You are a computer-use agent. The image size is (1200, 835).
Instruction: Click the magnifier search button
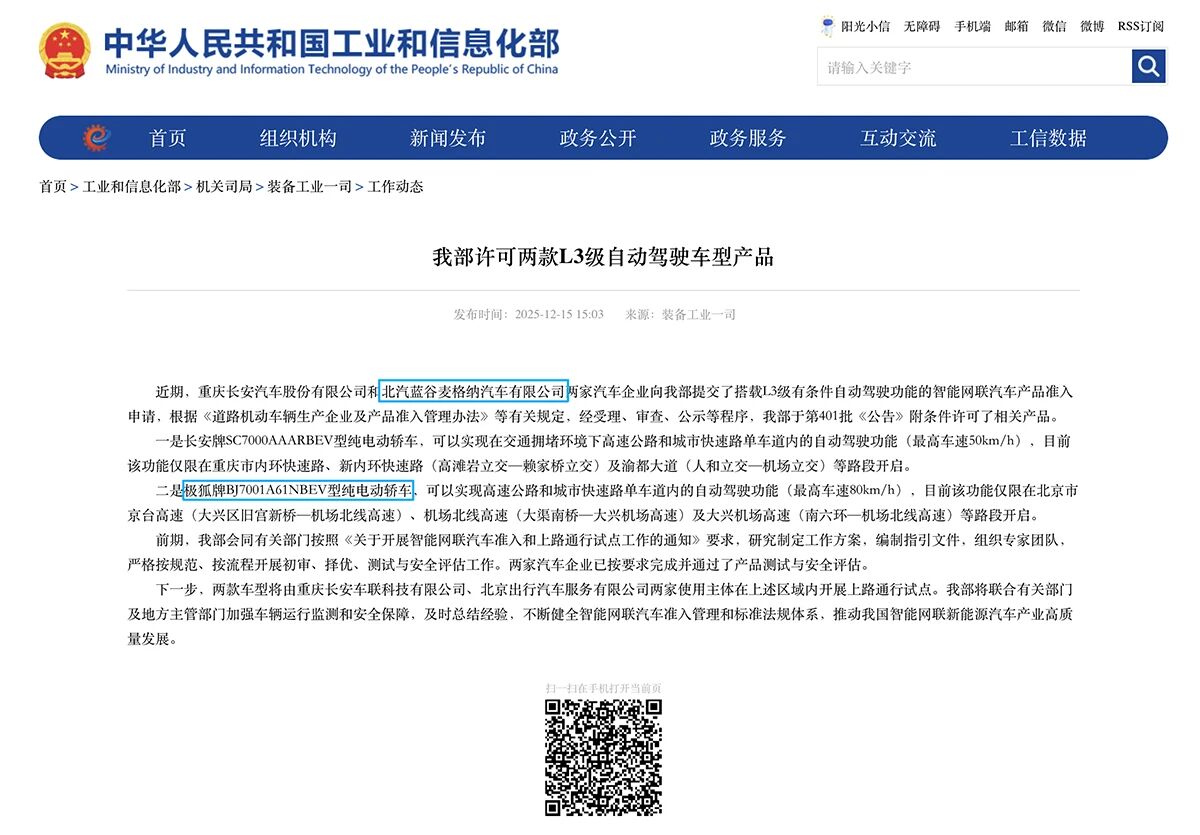tap(1149, 67)
